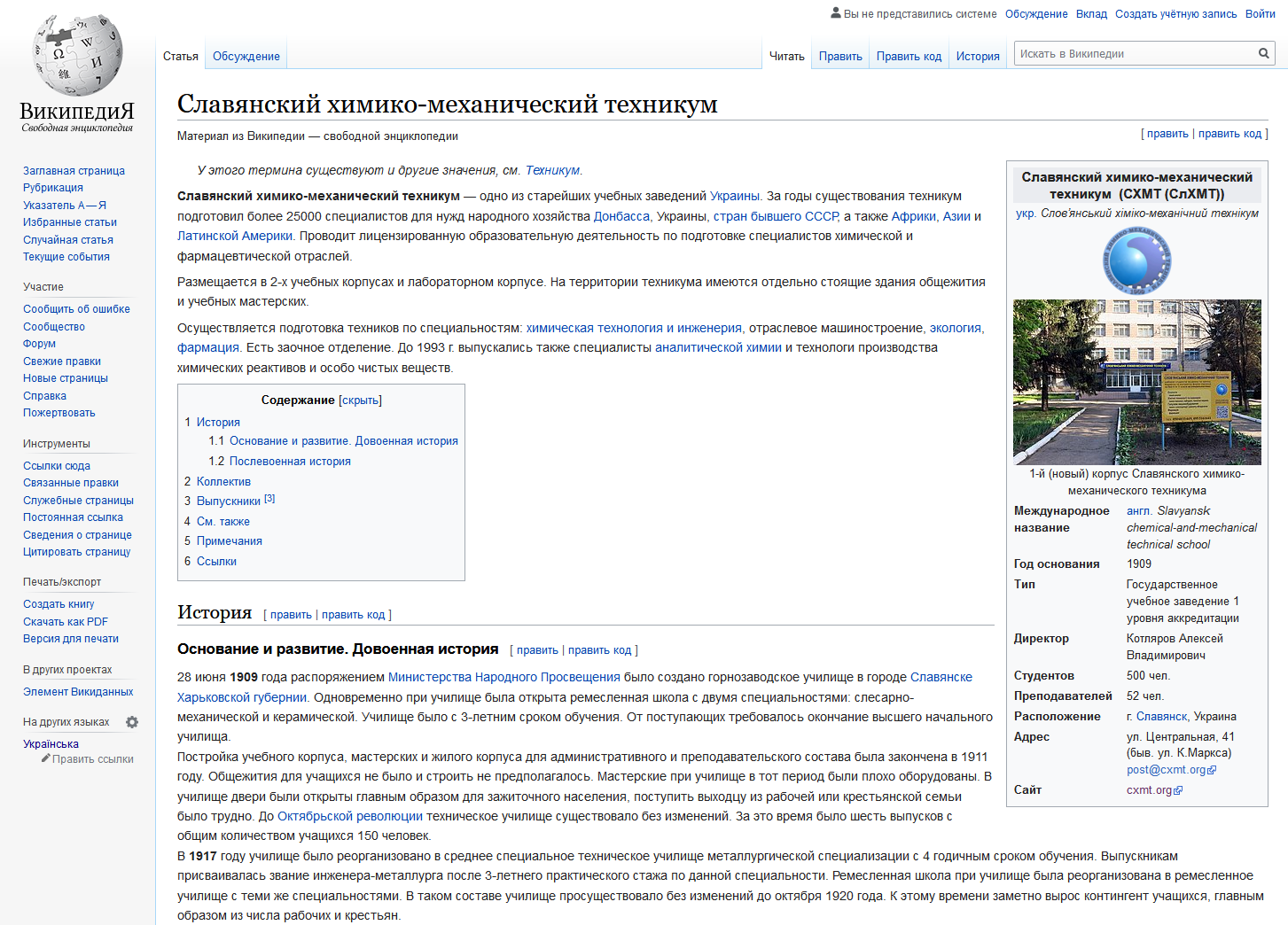
Task: Open the История tab
Action: click(x=978, y=56)
